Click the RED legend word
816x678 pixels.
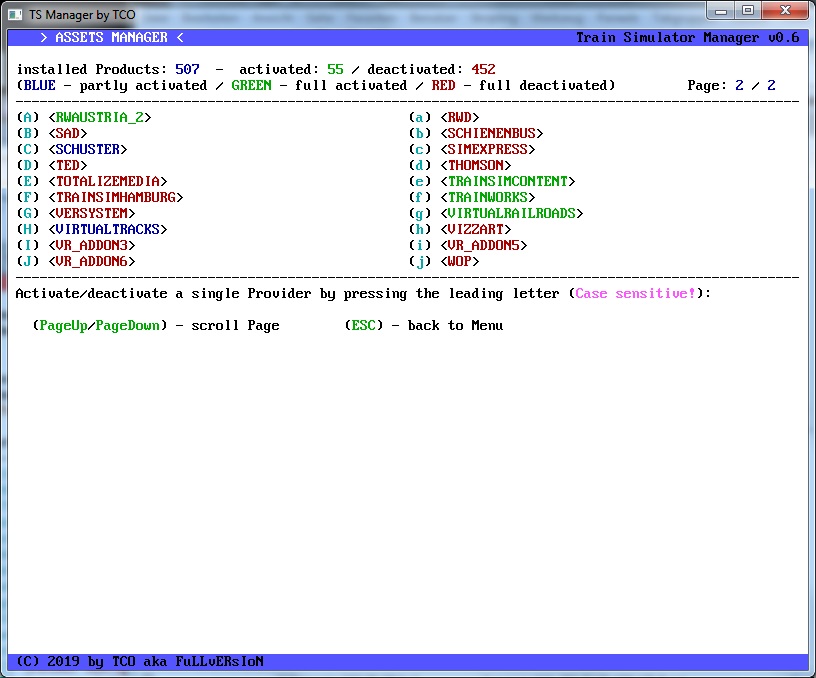click(x=443, y=85)
